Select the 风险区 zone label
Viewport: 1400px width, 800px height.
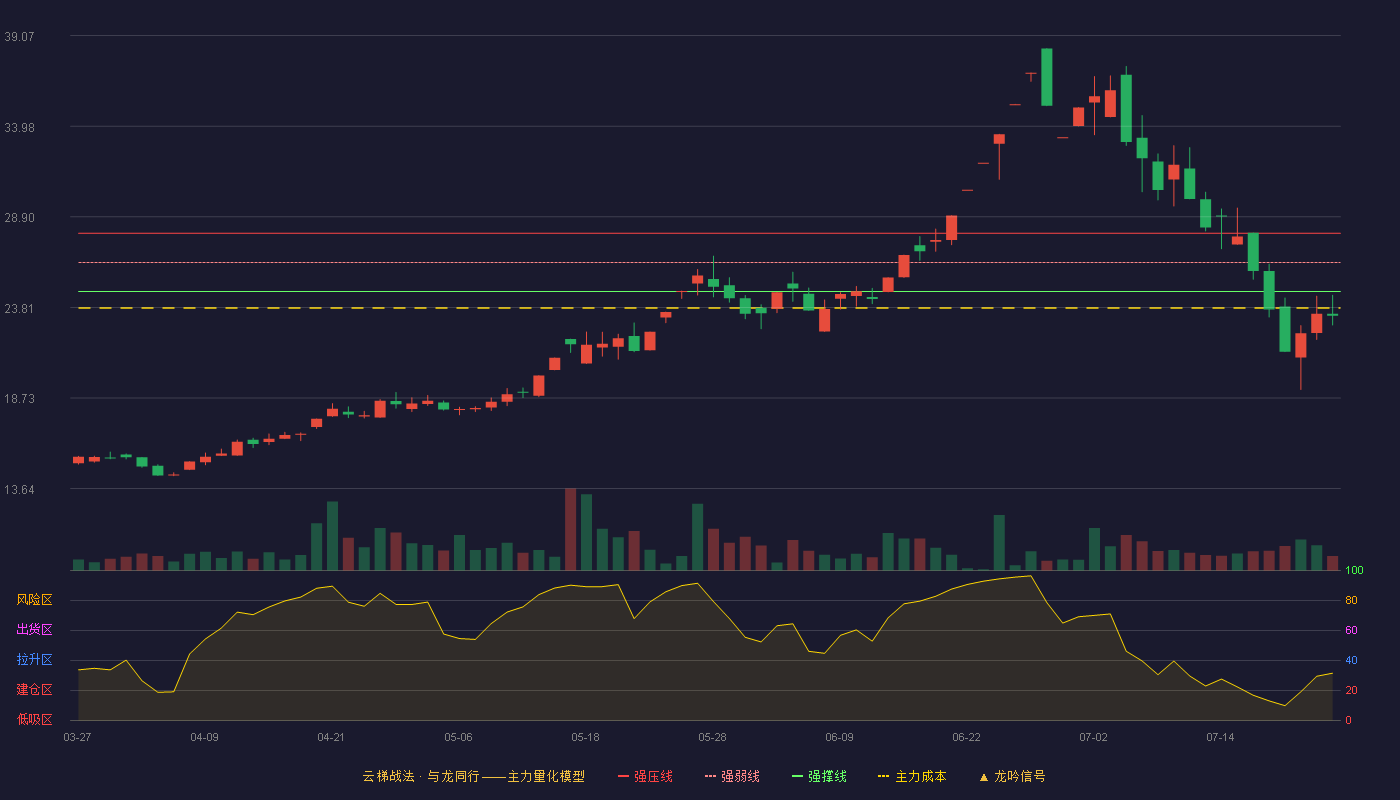click(34, 600)
